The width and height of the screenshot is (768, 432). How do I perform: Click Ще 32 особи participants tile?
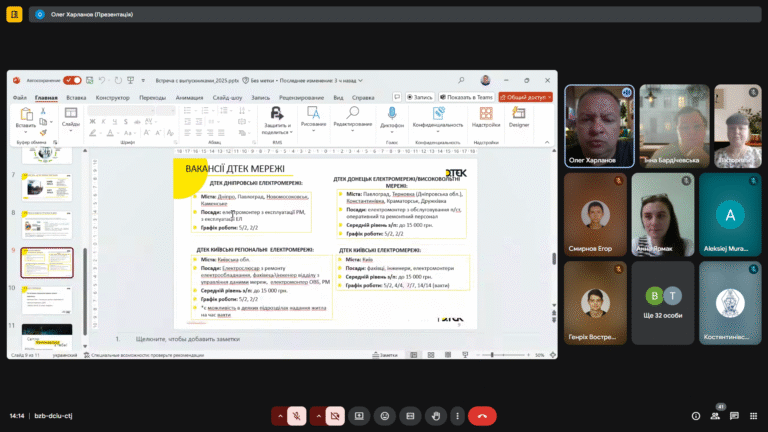(663, 303)
